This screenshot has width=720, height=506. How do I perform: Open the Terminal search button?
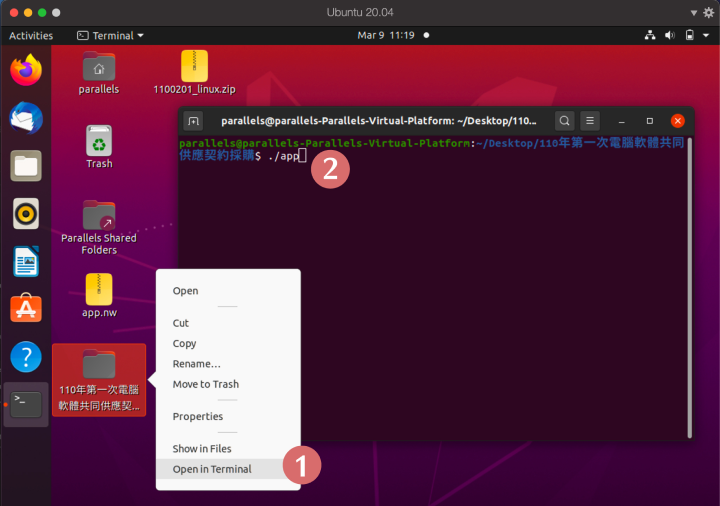564,121
